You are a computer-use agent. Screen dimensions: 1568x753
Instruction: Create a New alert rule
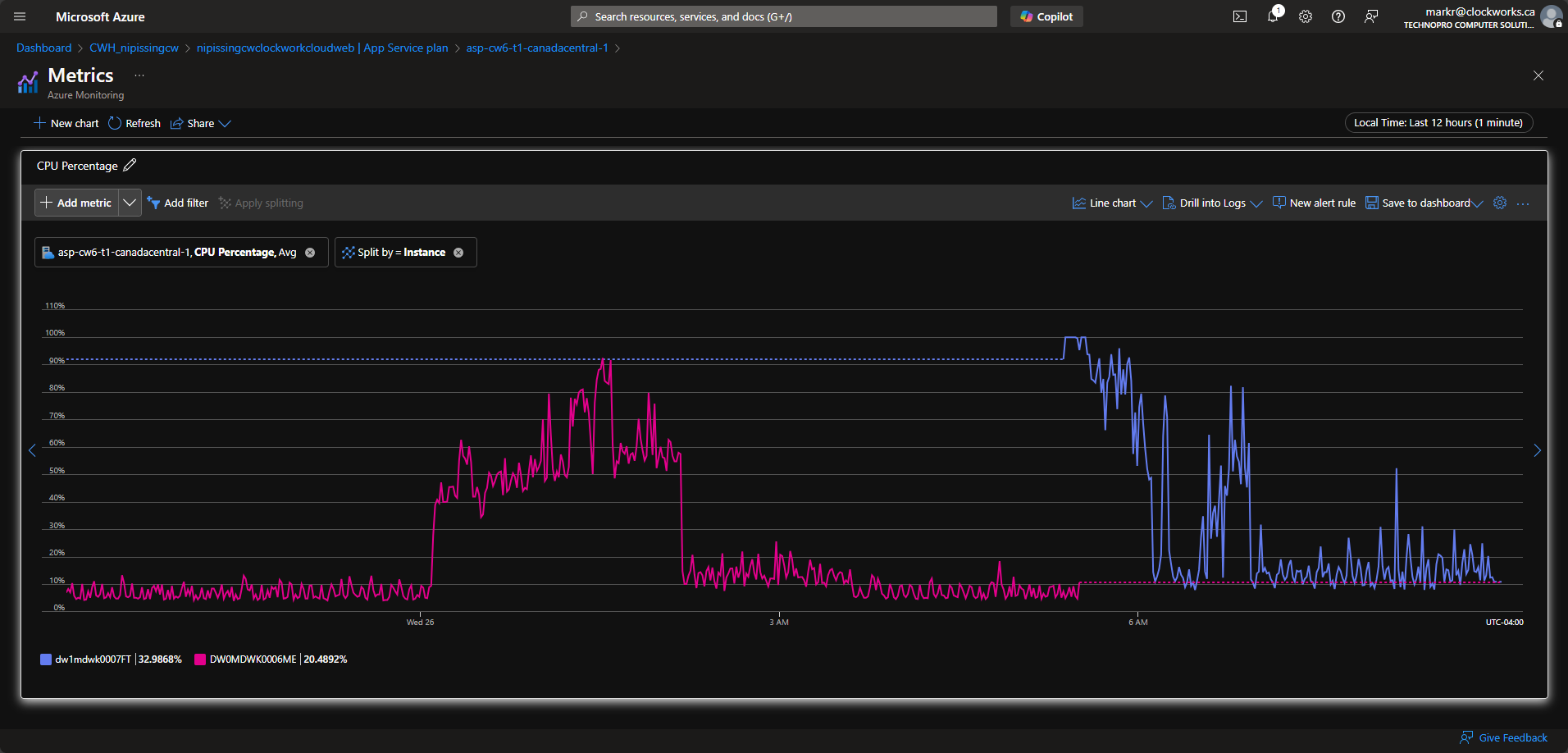pyautogui.click(x=1314, y=203)
